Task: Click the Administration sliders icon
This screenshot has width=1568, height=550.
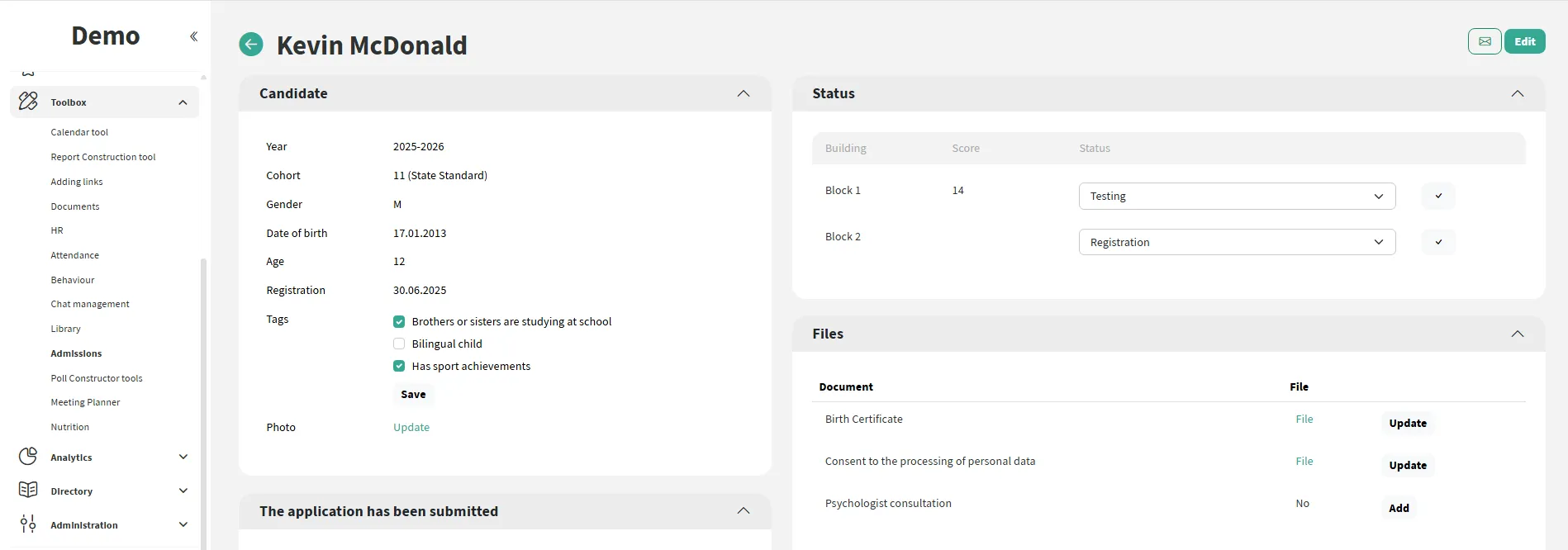Action: [x=28, y=524]
